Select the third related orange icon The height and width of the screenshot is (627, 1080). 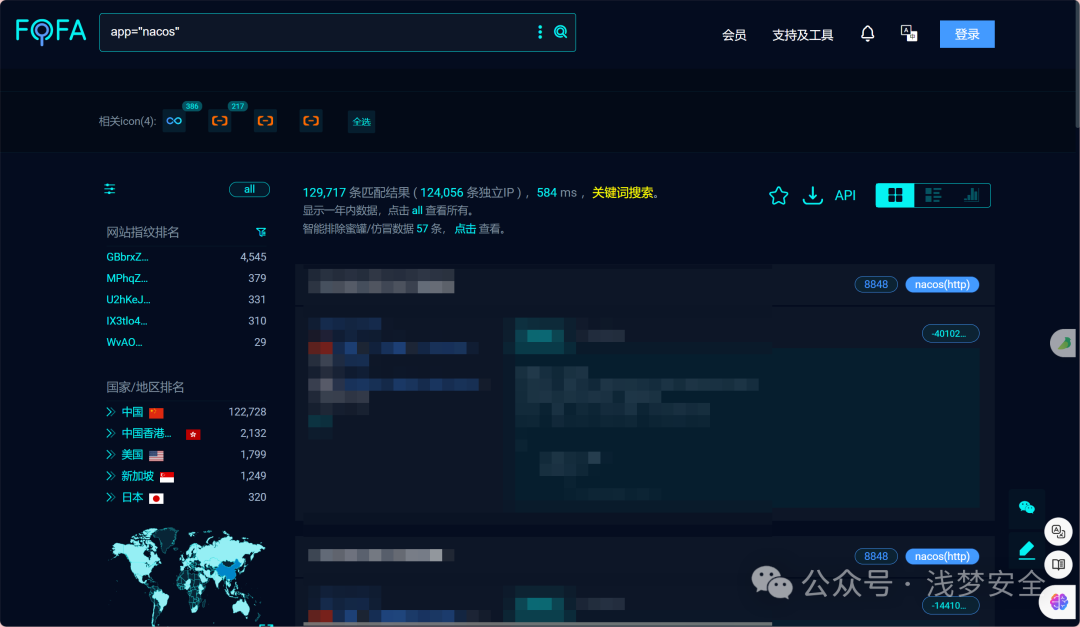point(265,121)
